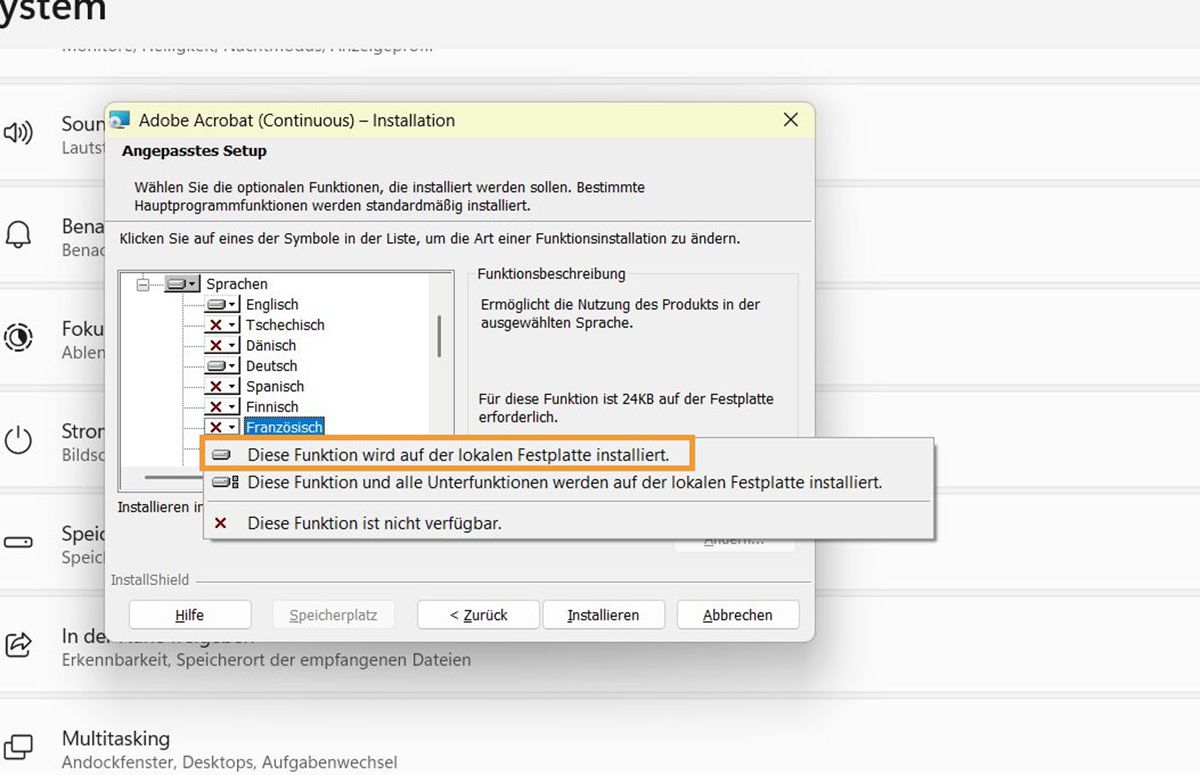Select the Spanisch language row
Screen dimensions: 1200x775
coord(275,386)
